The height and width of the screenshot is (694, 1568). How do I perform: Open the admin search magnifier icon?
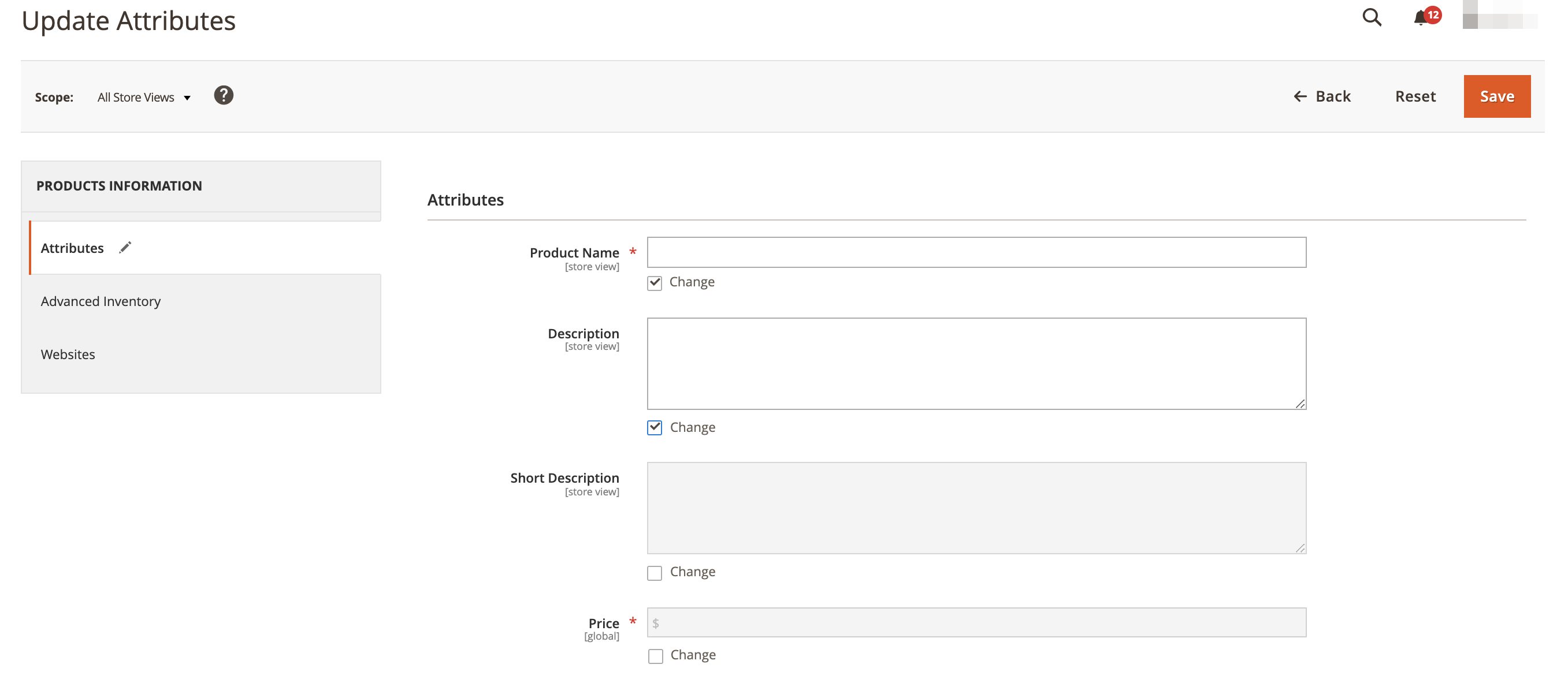point(1372,17)
